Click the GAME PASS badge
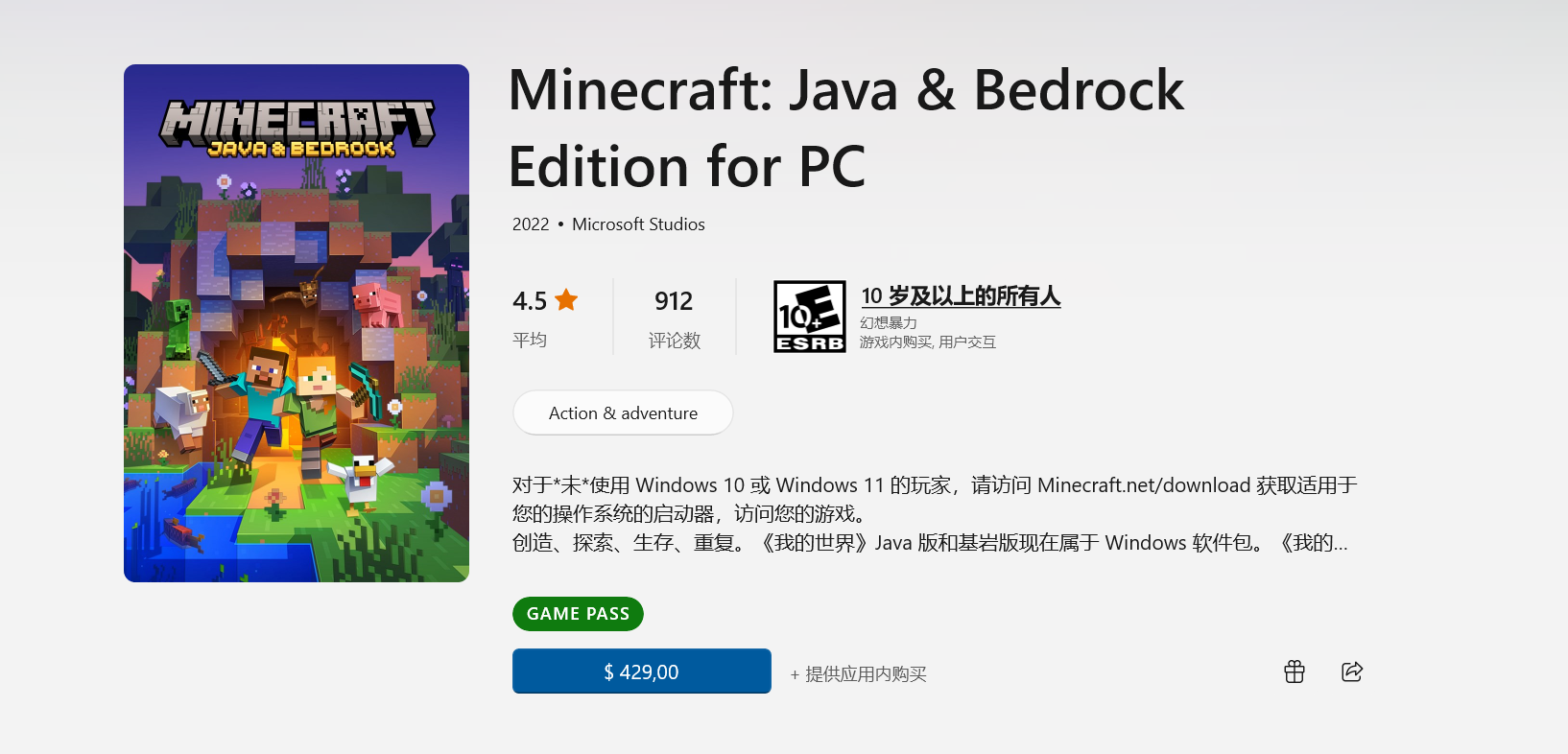 pos(578,614)
